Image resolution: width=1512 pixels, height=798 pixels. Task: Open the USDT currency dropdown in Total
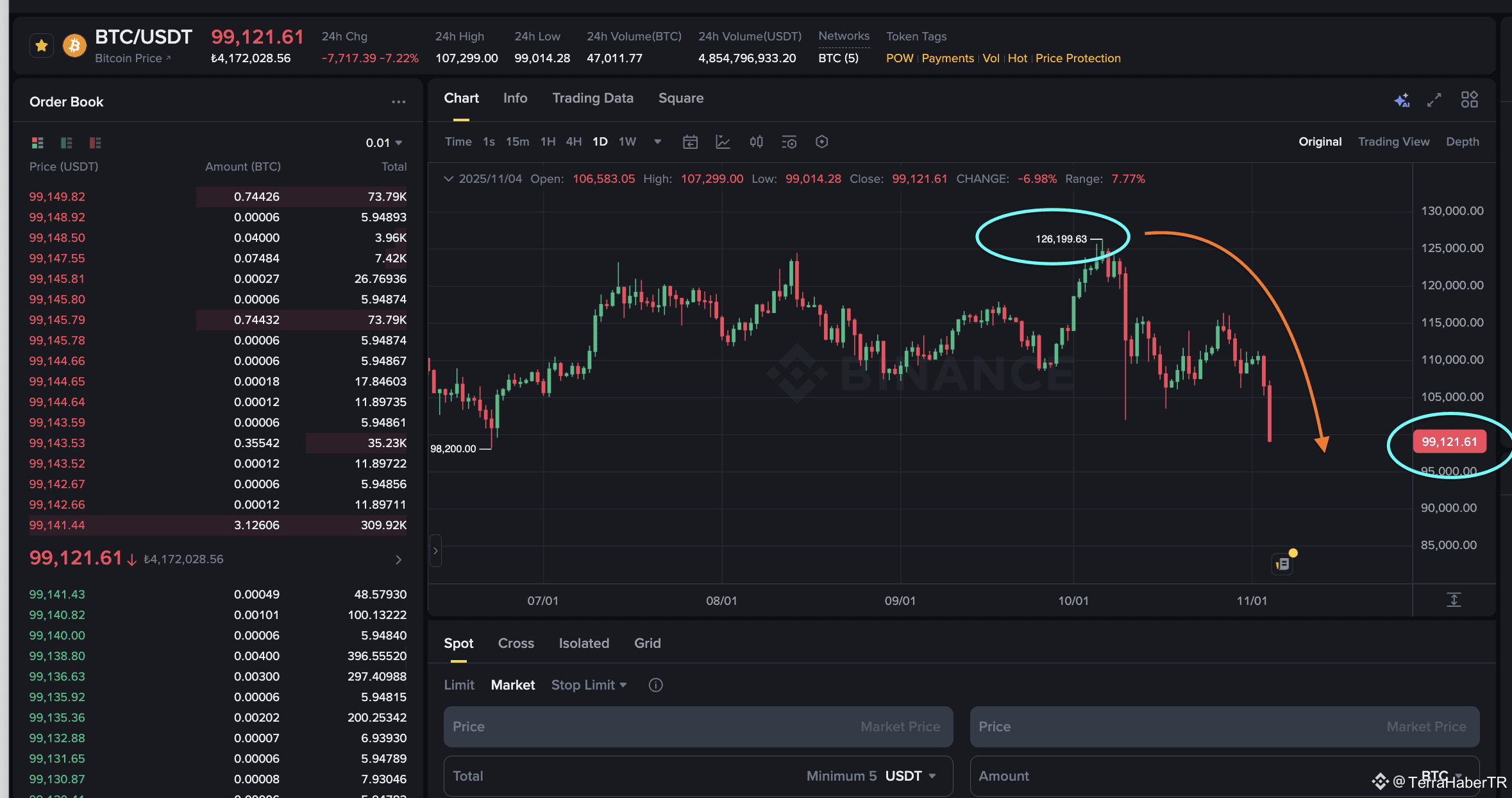point(911,776)
